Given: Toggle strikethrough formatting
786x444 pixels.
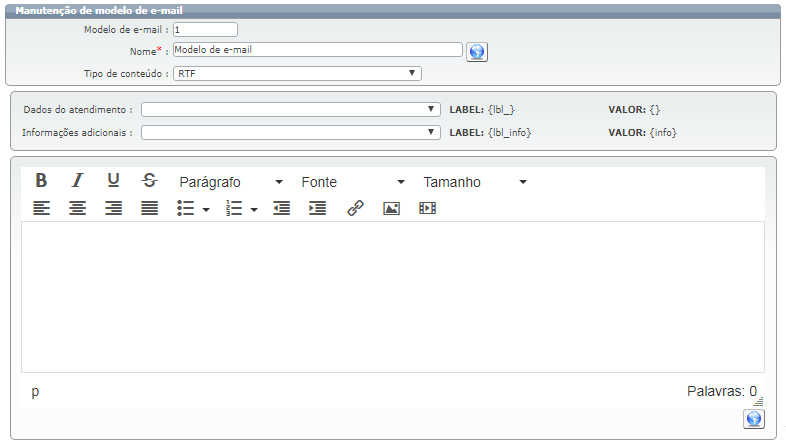Looking at the screenshot, I should point(149,180).
